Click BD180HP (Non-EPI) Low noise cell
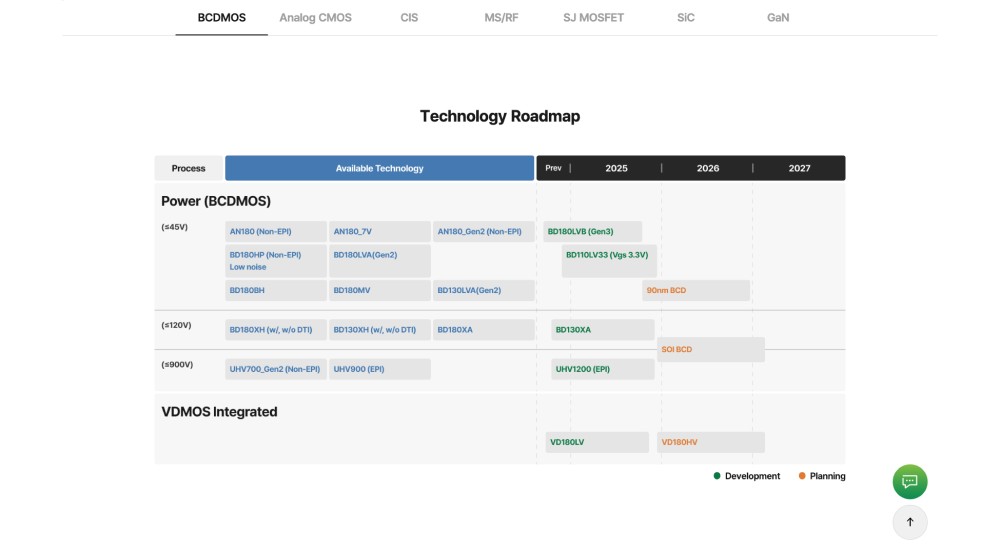Screen dimensions: 1000x550 [x=276, y=261]
